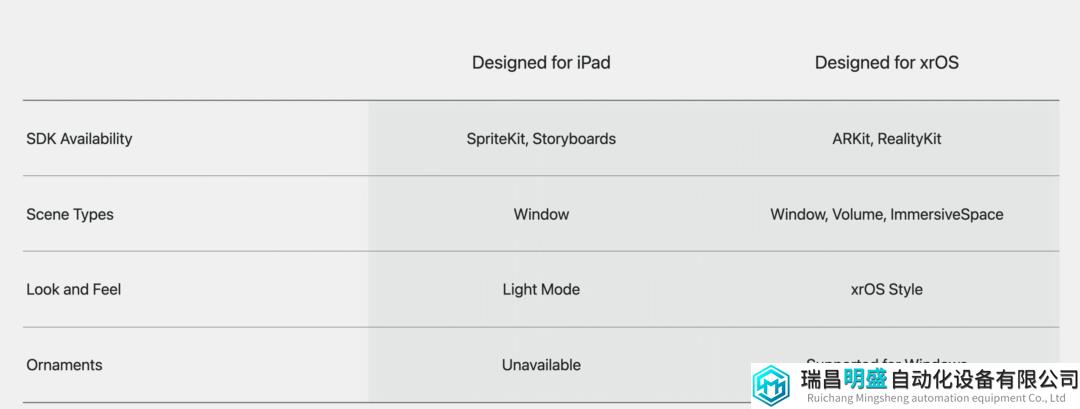The height and width of the screenshot is (409, 1080).
Task: Click the Window cell under iPad column
Action: coord(541,214)
